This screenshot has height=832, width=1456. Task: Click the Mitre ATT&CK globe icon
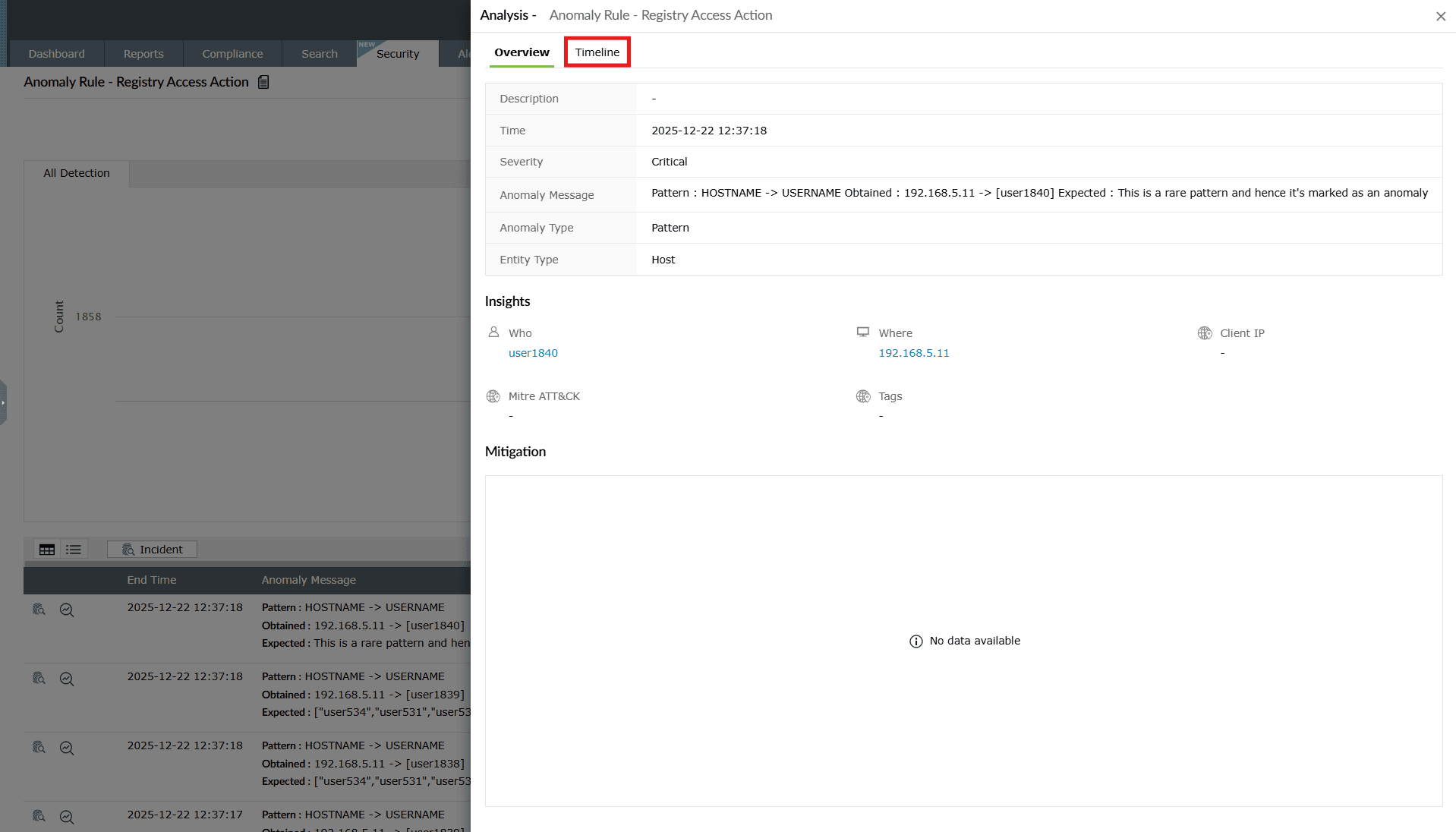[493, 396]
